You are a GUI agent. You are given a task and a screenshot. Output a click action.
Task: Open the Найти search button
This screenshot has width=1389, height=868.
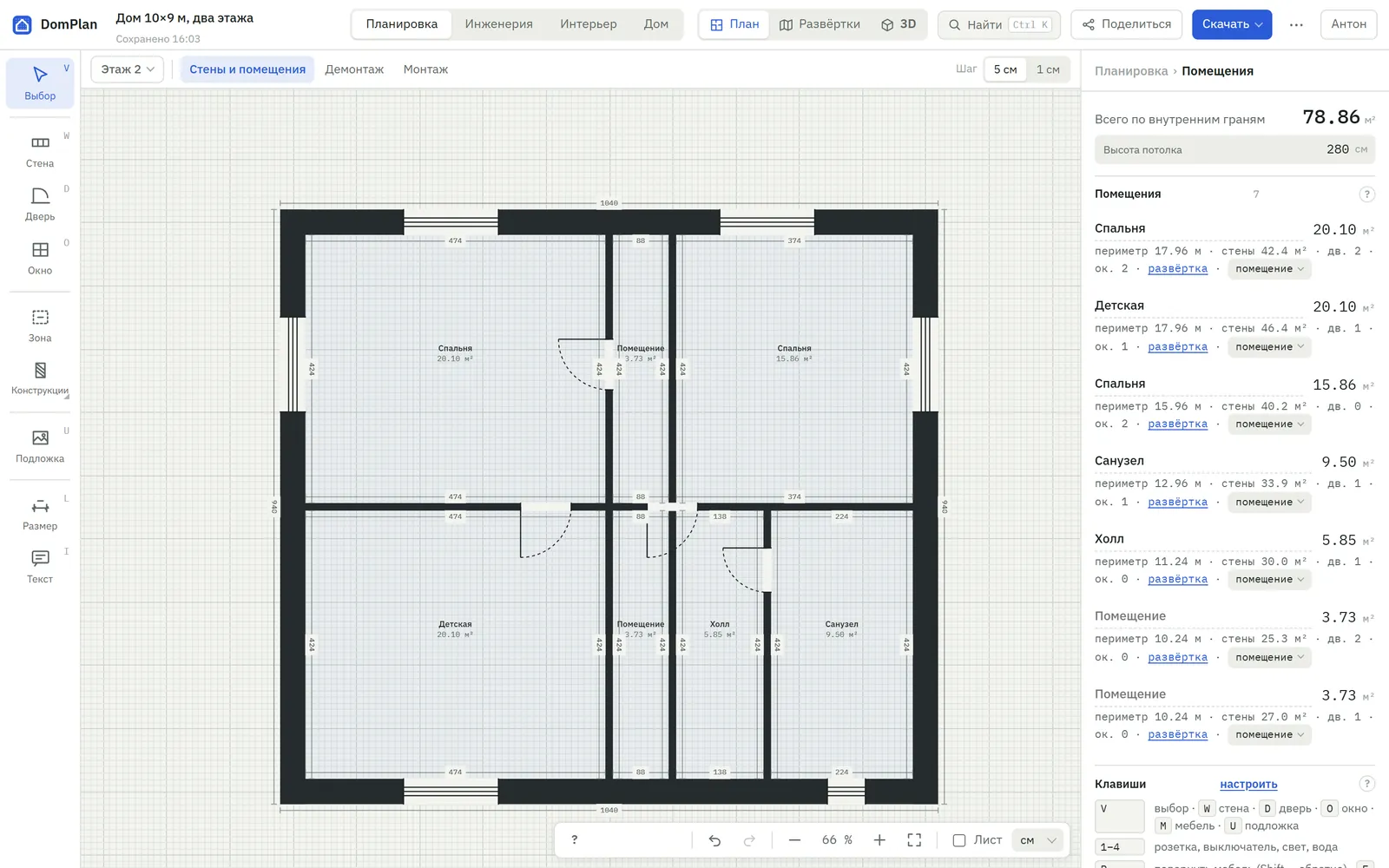[998, 24]
